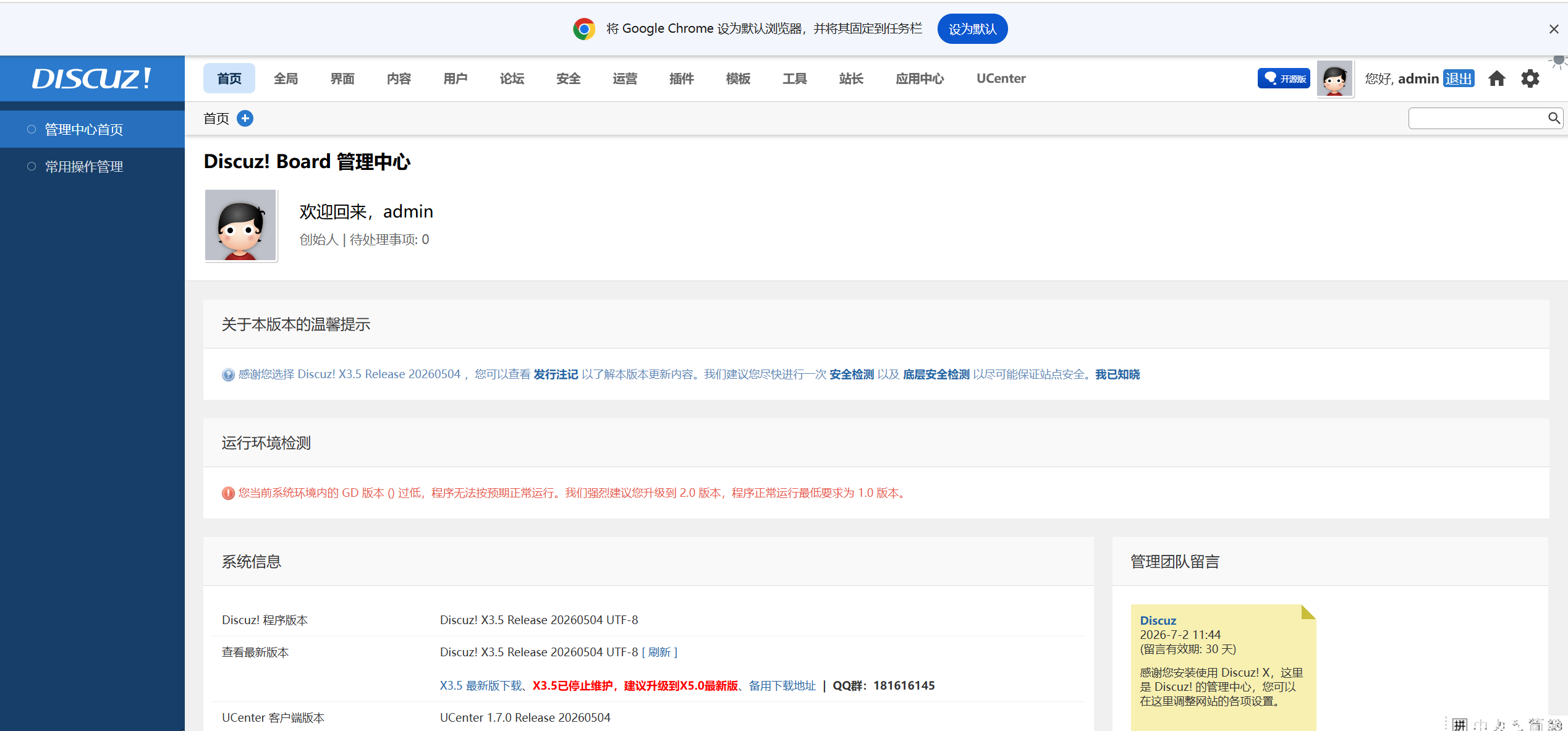Click the 系统信息 section title
This screenshot has width=1568, height=731.
[252, 562]
